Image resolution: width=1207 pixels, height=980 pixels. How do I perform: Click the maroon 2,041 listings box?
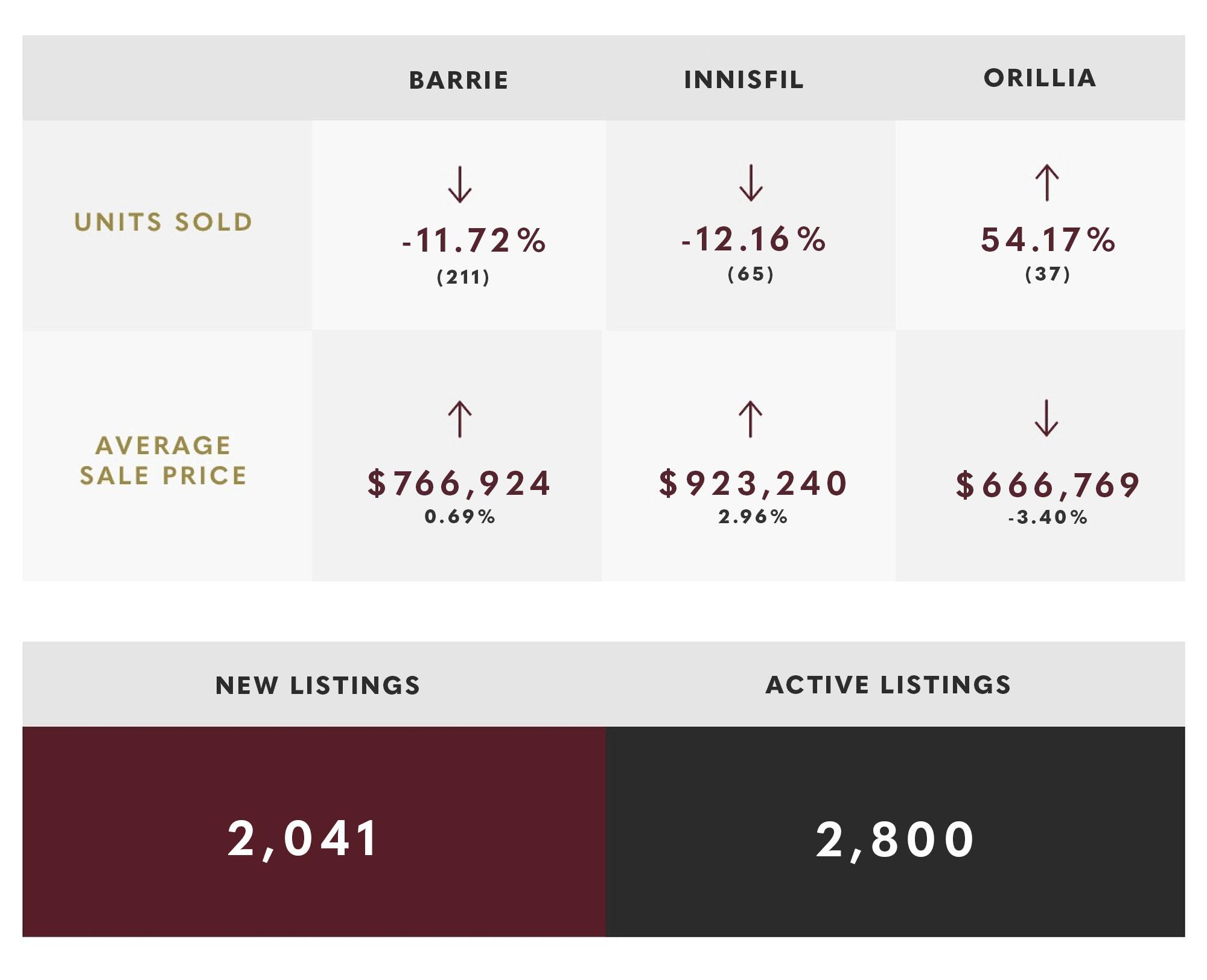click(x=314, y=832)
